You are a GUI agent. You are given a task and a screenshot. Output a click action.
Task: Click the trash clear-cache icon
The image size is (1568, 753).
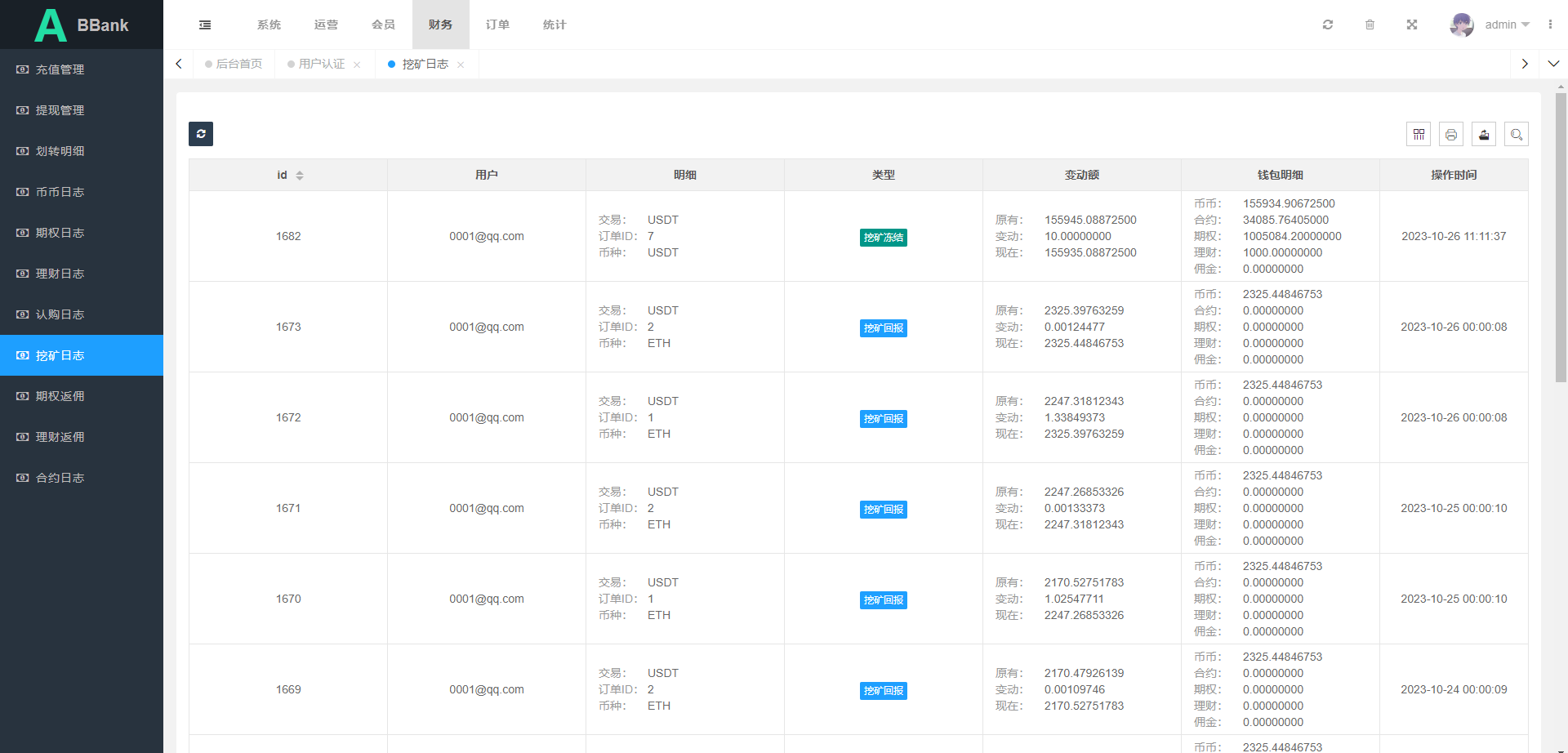click(1370, 25)
